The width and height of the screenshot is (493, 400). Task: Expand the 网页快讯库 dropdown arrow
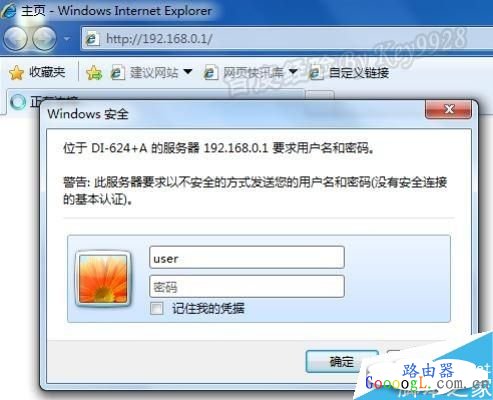coord(293,71)
